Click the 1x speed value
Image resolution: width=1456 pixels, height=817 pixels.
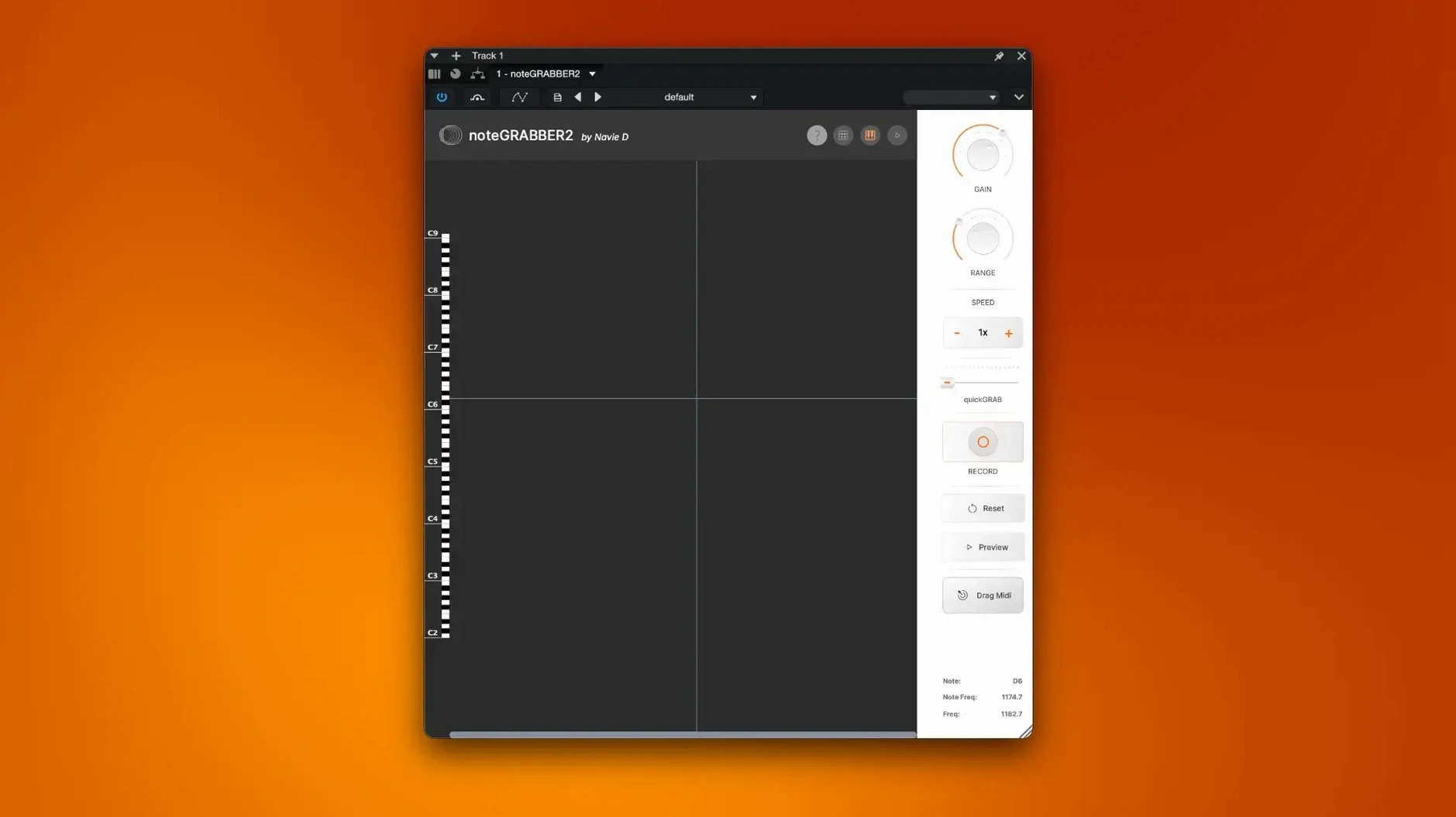[x=983, y=333]
